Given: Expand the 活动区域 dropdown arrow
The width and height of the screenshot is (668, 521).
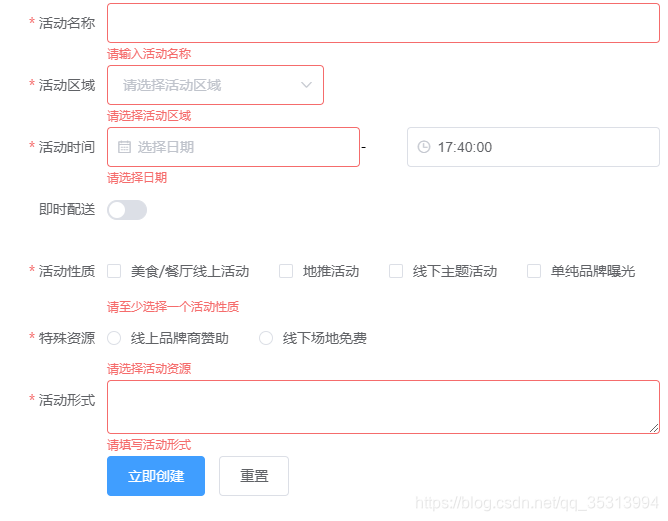Looking at the screenshot, I should (x=306, y=85).
